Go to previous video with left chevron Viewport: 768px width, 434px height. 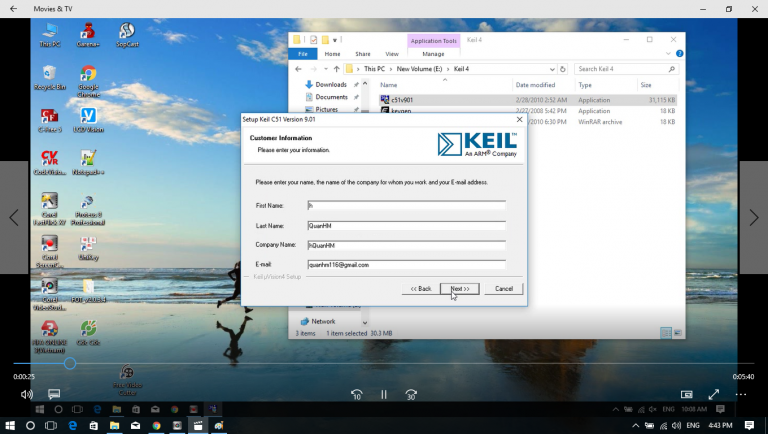14,217
